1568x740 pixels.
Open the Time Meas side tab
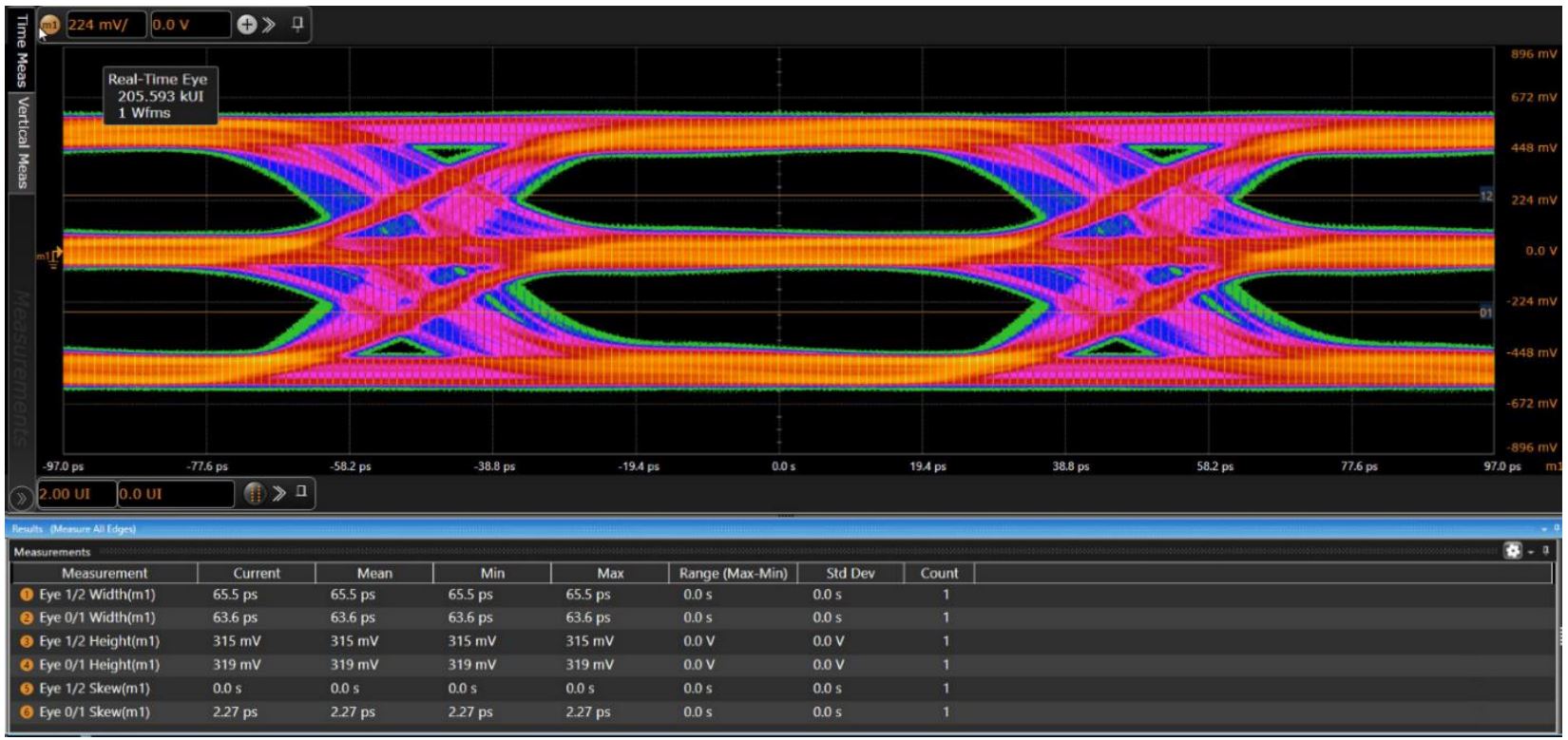click(x=20, y=50)
